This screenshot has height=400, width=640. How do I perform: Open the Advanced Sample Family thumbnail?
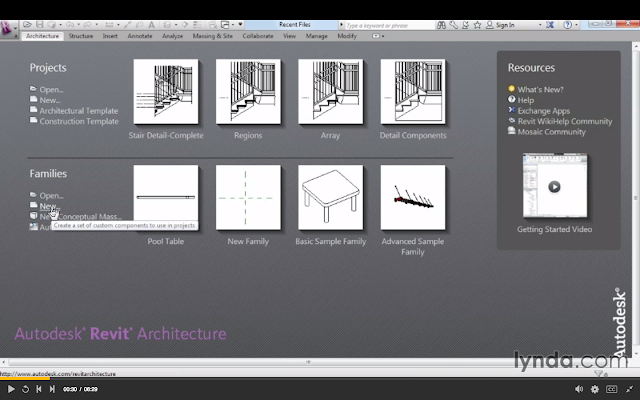point(413,197)
